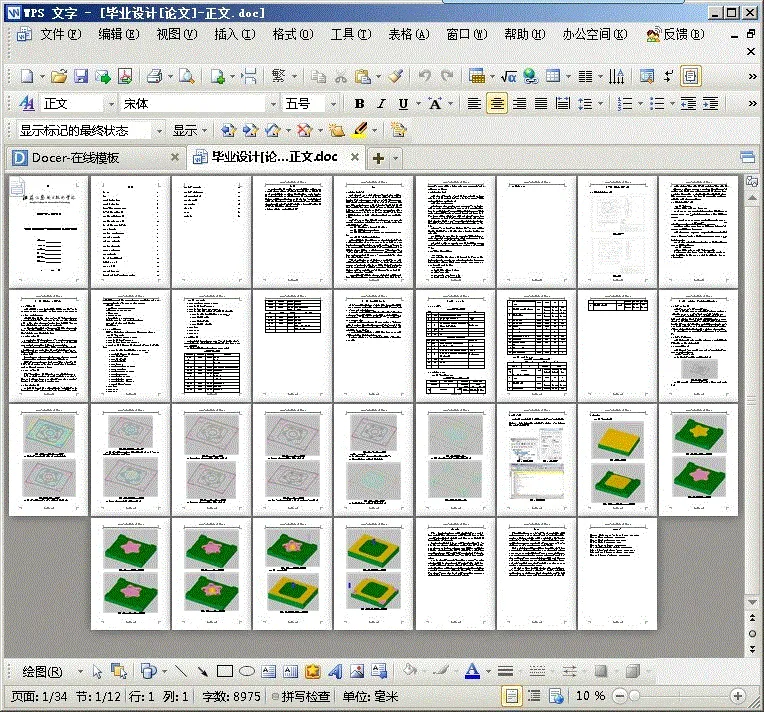The height and width of the screenshot is (712, 764).
Task: Select the rectangle drawing tool
Action: [x=225, y=672]
